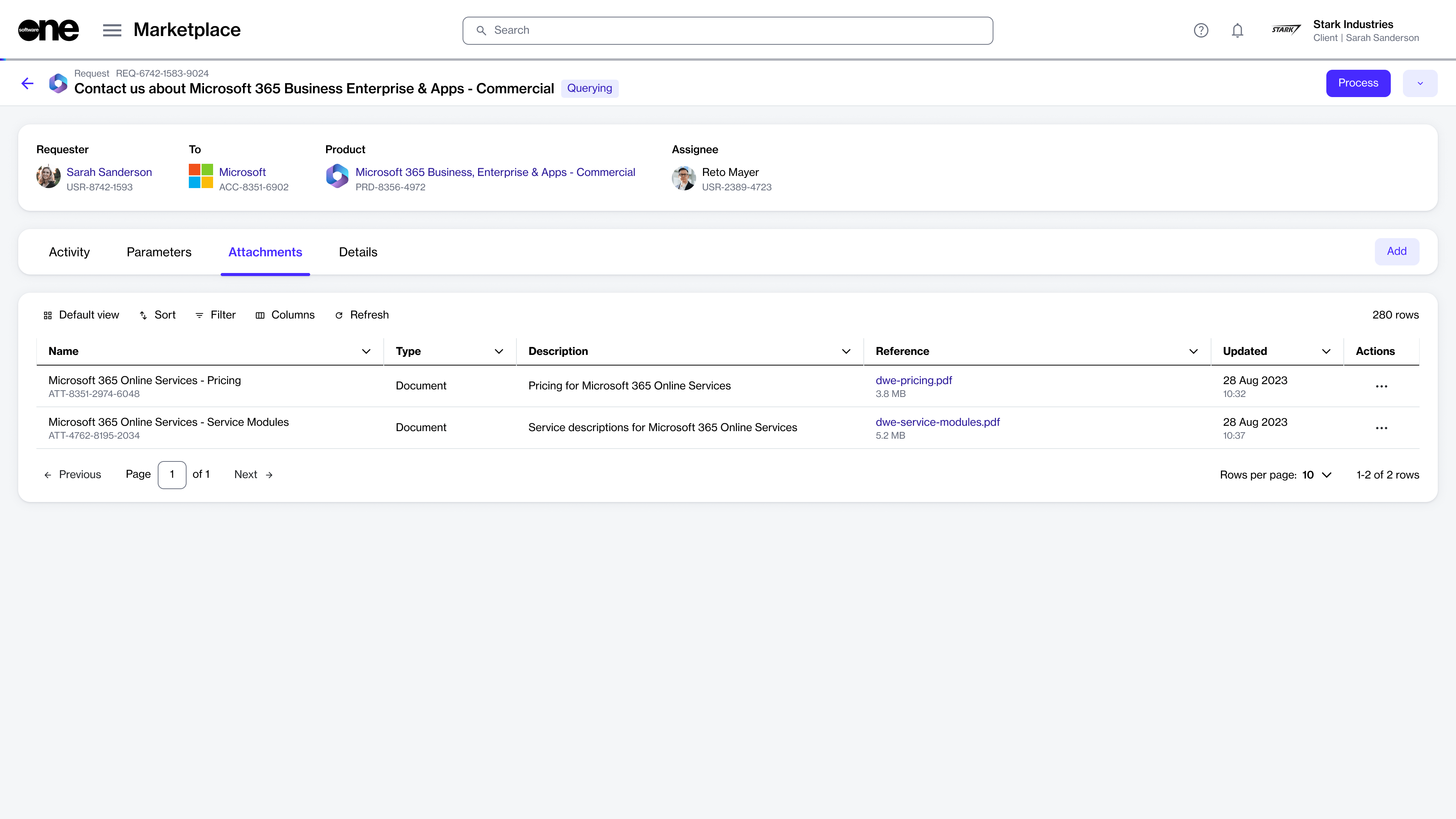This screenshot has width=1456, height=819.
Task: Switch to the Parameters tab
Action: (x=159, y=252)
